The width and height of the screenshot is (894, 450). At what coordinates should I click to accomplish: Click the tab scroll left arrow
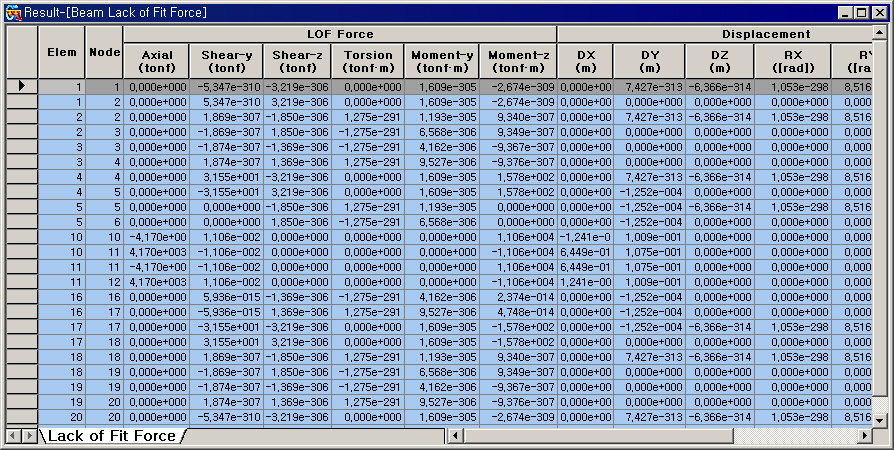click(13, 436)
